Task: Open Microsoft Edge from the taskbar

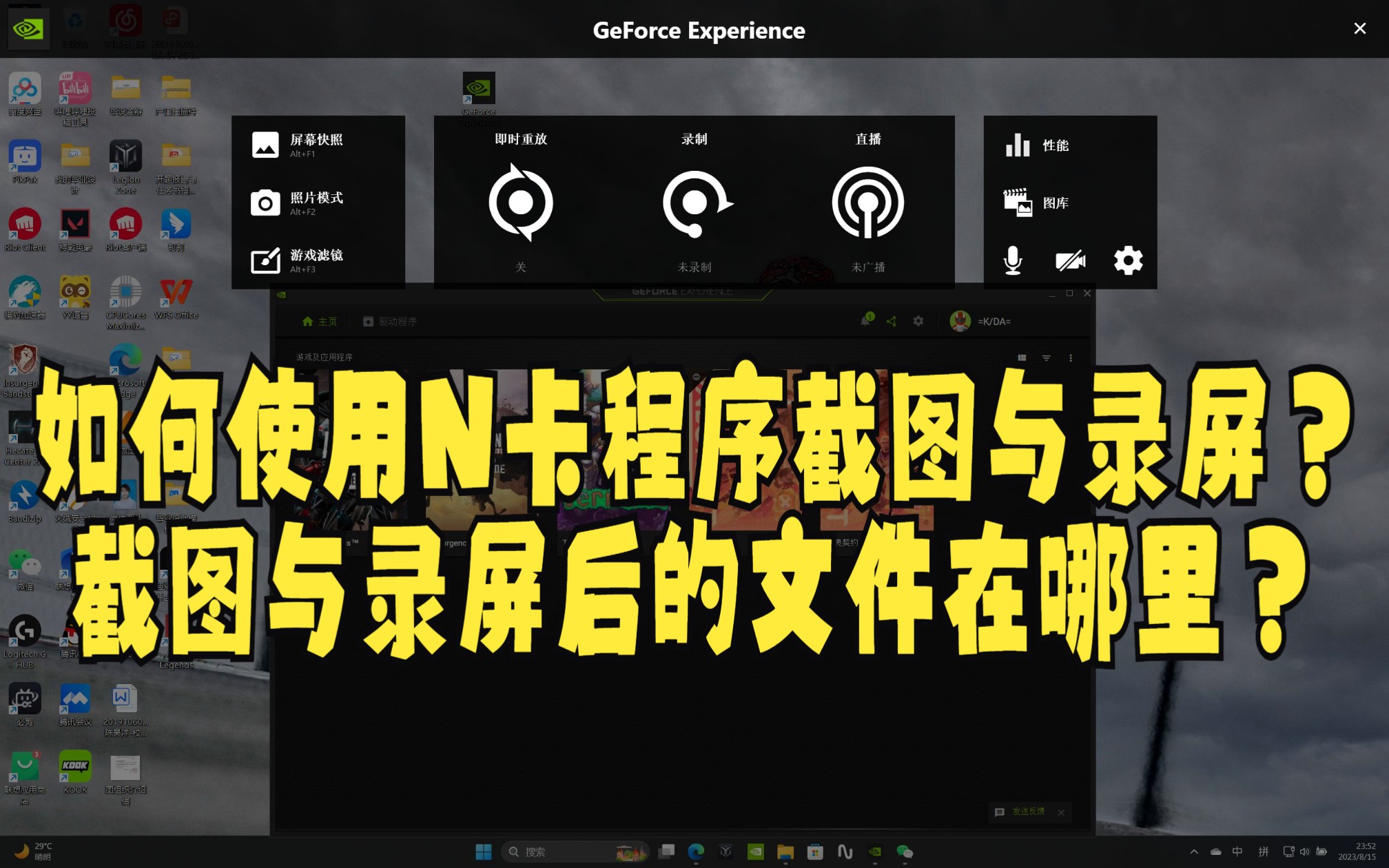Action: click(696, 851)
